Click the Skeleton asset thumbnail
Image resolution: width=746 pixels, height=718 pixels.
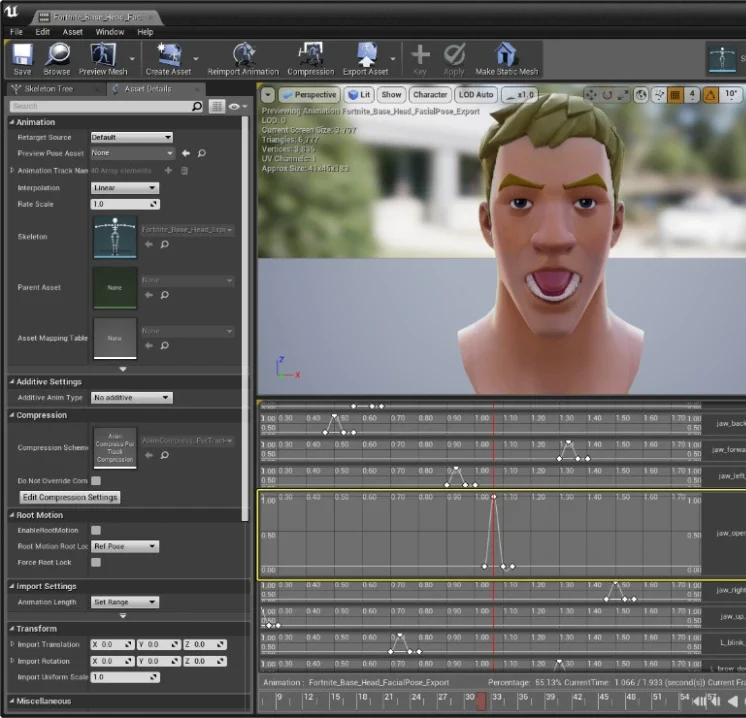(115, 237)
